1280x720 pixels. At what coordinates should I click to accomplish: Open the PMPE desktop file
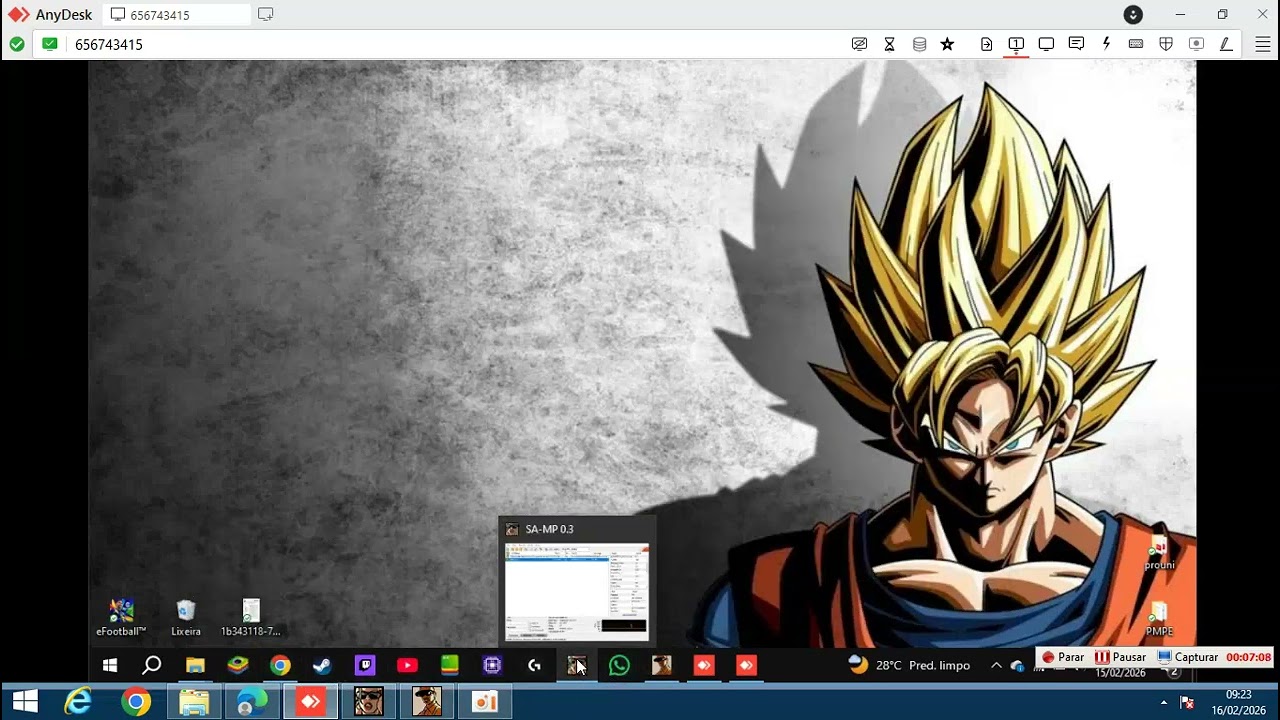[x=1159, y=619]
